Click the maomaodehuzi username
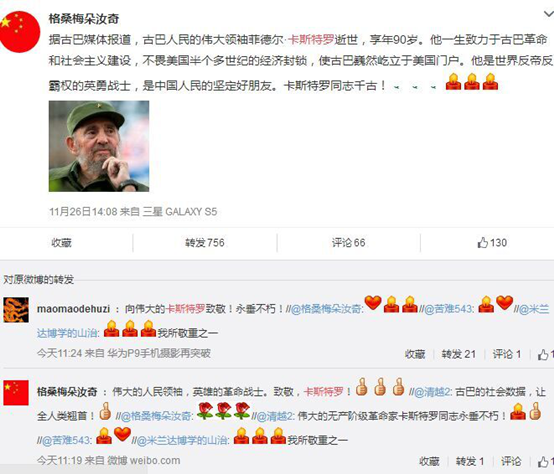The width and height of the screenshot is (554, 474). tap(73, 309)
